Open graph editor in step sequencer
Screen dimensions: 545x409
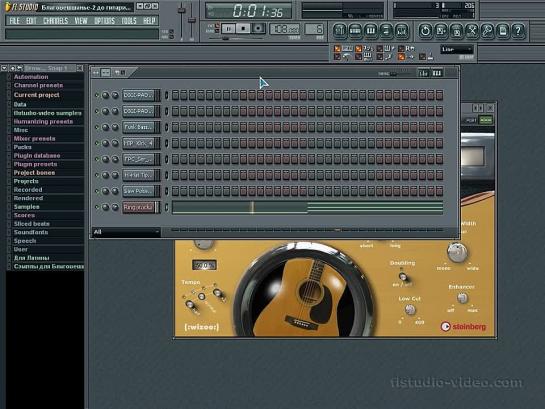pos(423,73)
